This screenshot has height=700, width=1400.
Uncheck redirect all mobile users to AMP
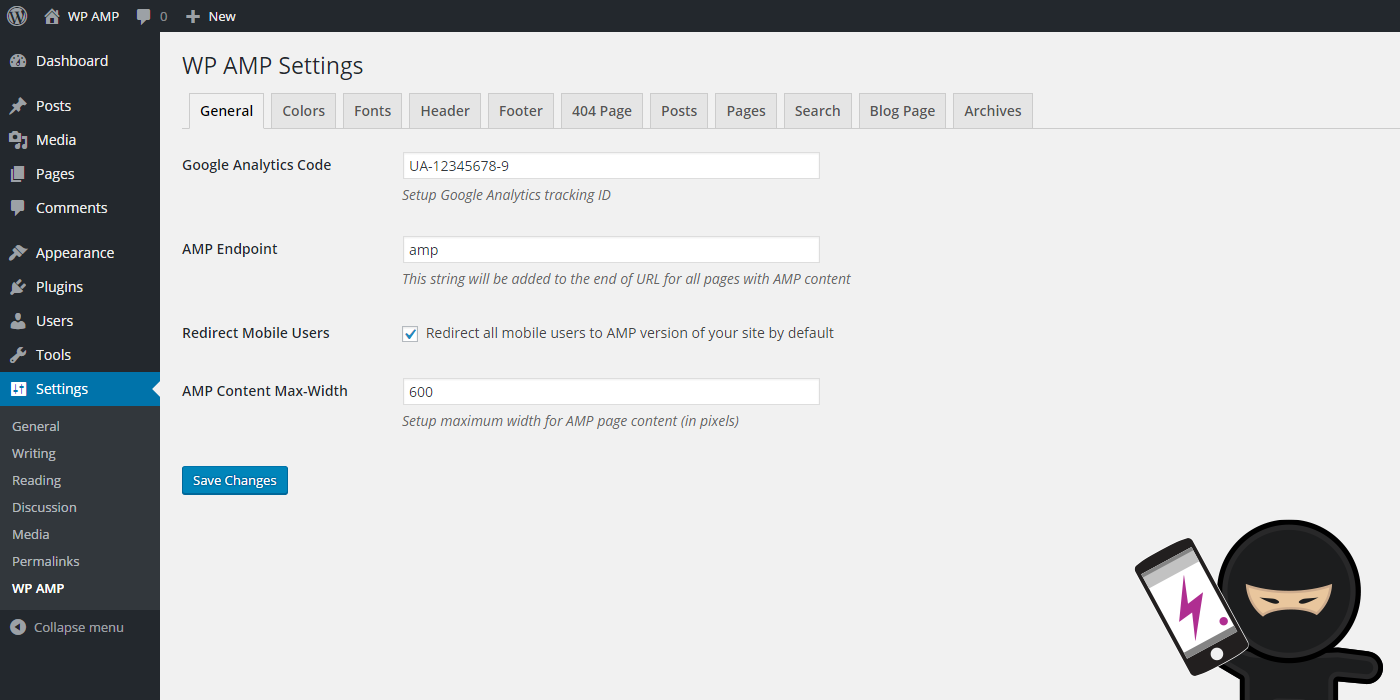click(410, 333)
